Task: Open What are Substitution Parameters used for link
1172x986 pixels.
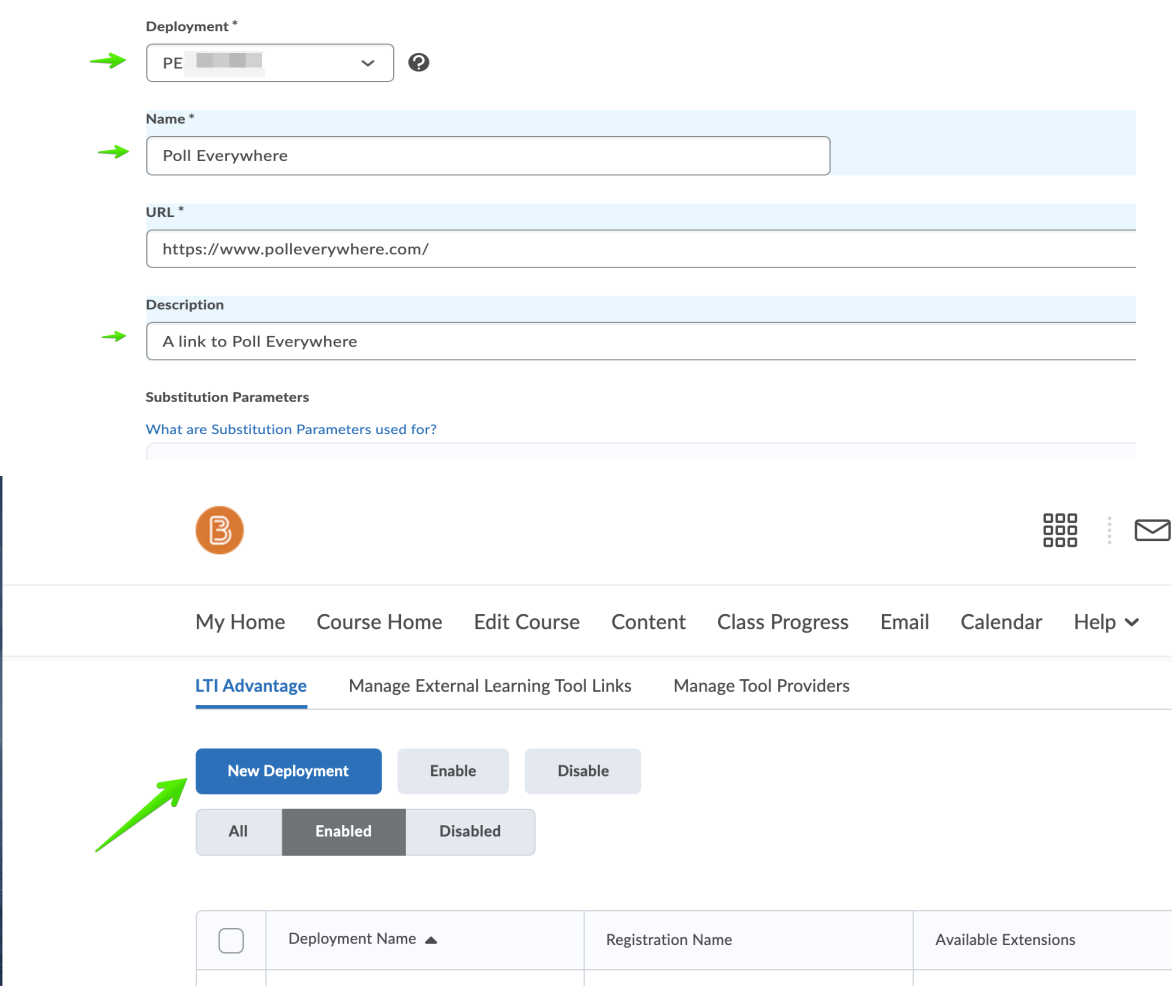Action: click(x=292, y=429)
